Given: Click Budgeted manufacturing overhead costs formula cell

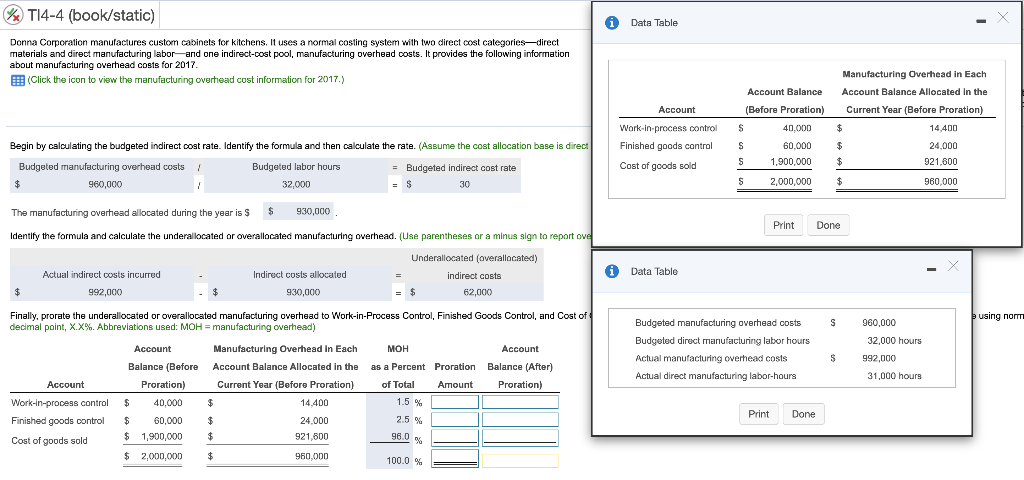Looking at the screenshot, I should coord(102,167).
